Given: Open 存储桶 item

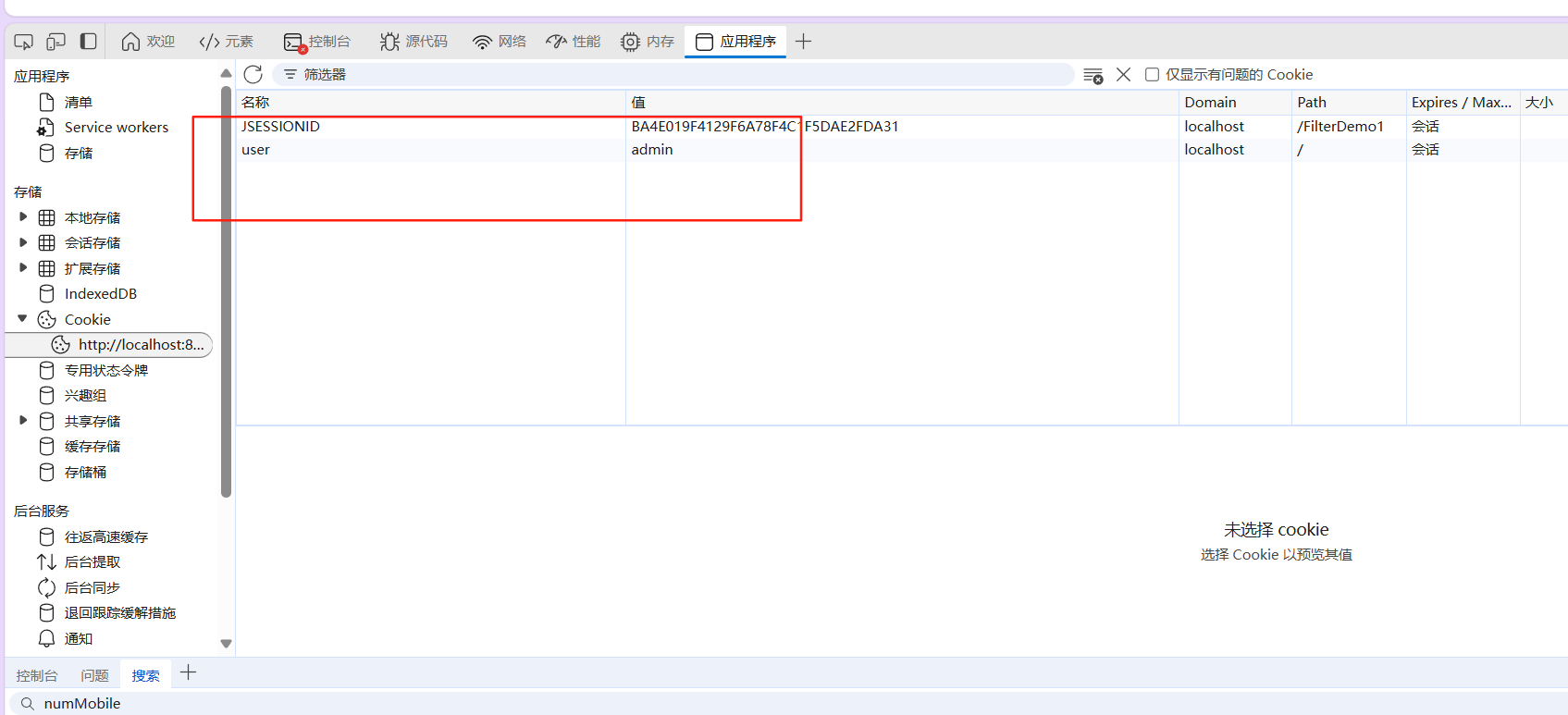Looking at the screenshot, I should tap(85, 473).
